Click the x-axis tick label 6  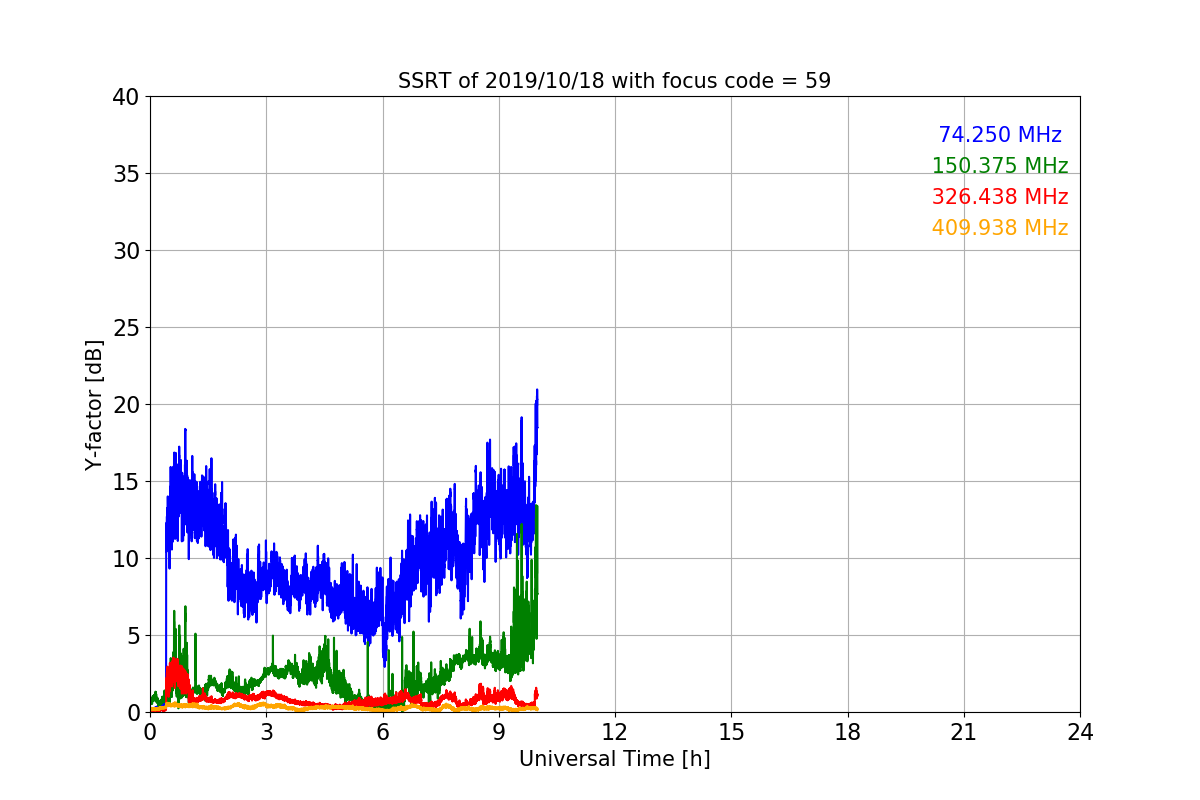click(382, 732)
